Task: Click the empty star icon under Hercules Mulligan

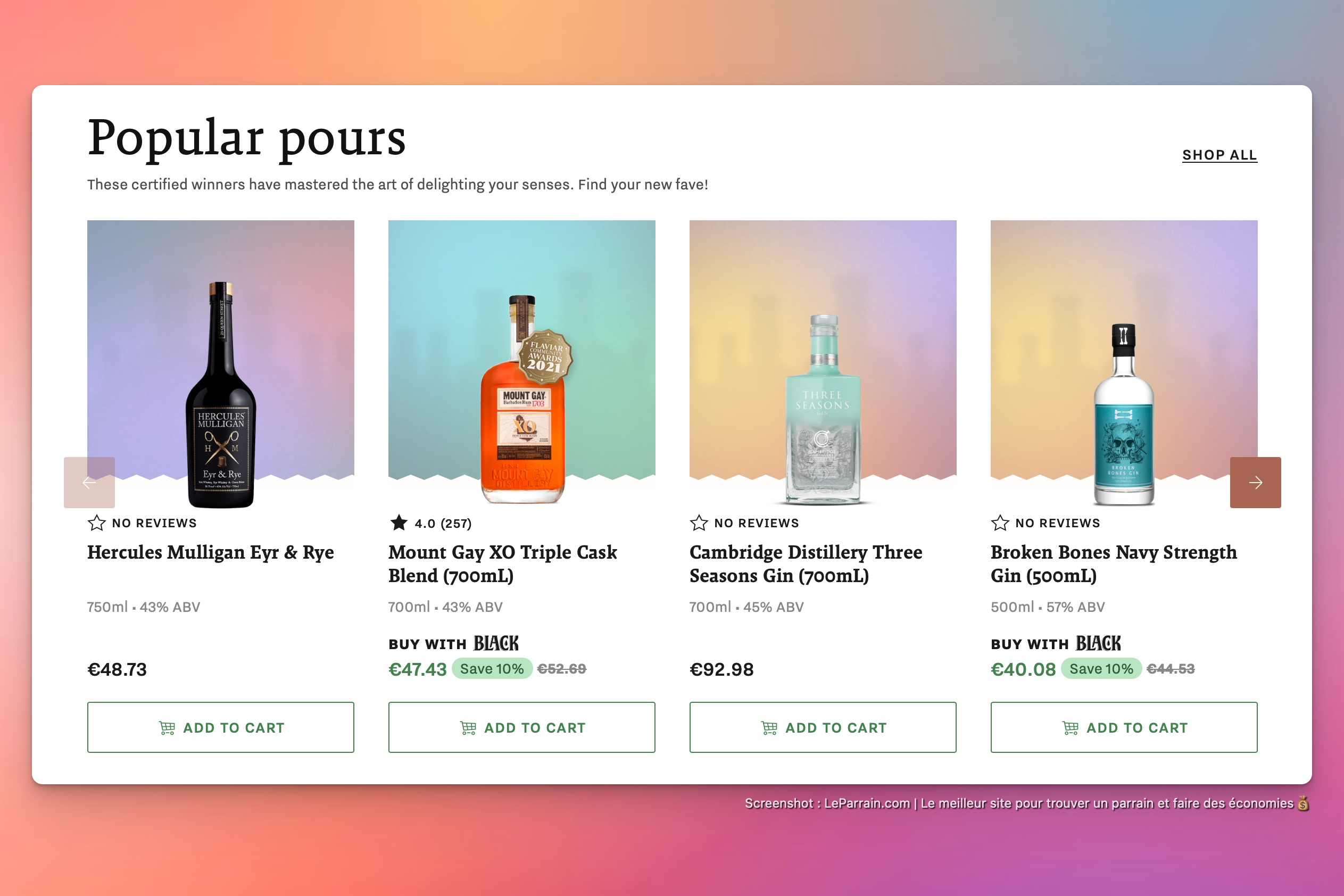Action: pyautogui.click(x=97, y=523)
